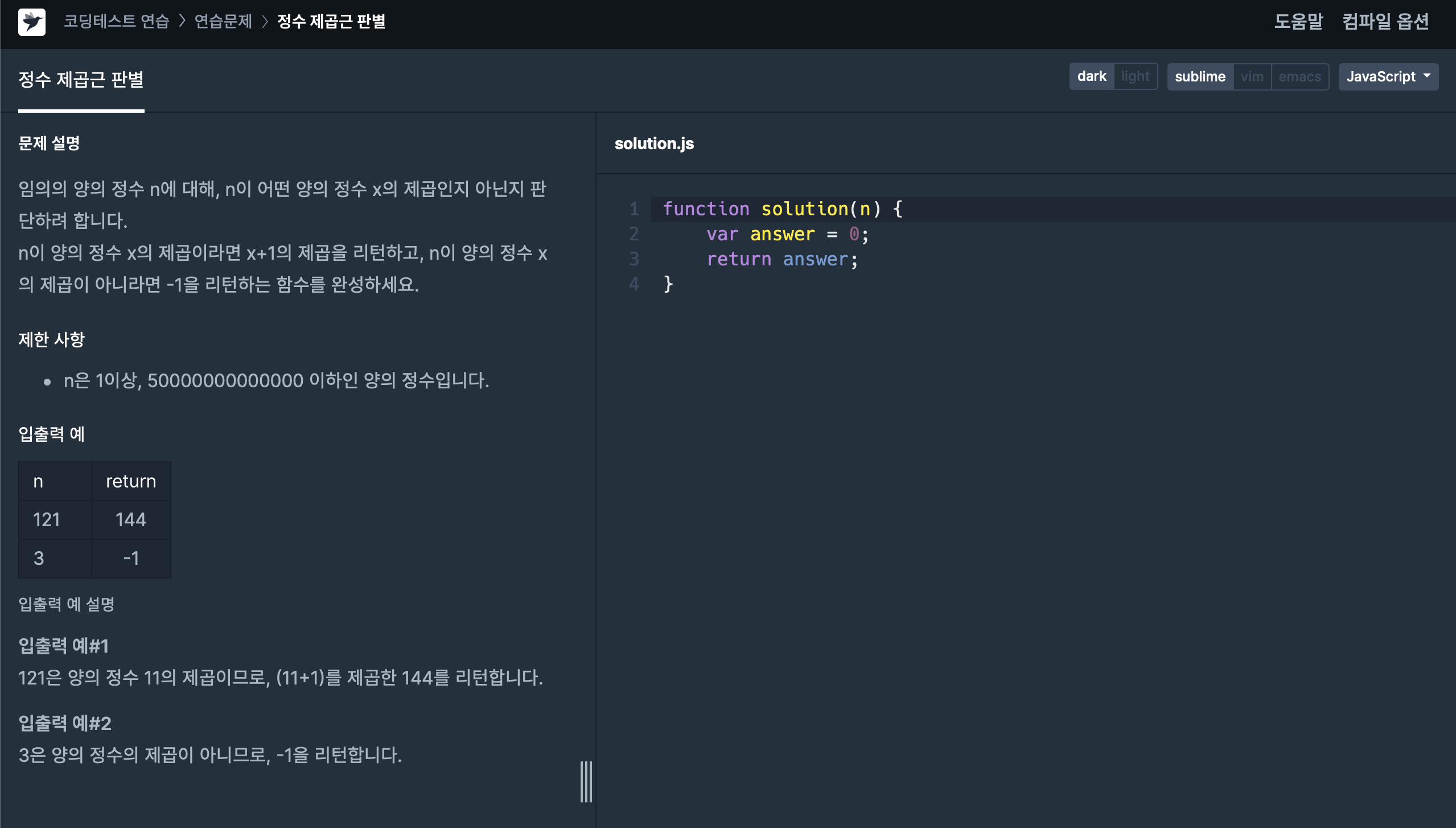The width and height of the screenshot is (1456, 828).
Task: Click the 정수 제곱근 판별 breadcrumb title
Action: (331, 22)
